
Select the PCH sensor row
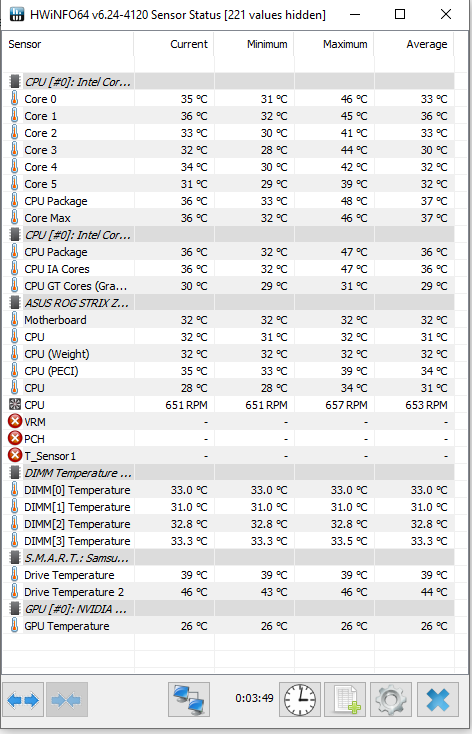tap(228, 439)
